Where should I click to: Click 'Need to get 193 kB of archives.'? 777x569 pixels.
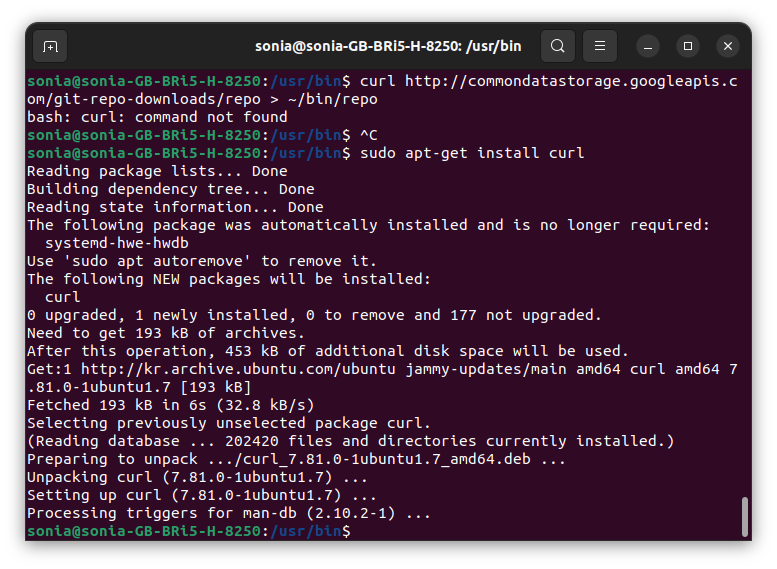pyautogui.click(x=166, y=333)
